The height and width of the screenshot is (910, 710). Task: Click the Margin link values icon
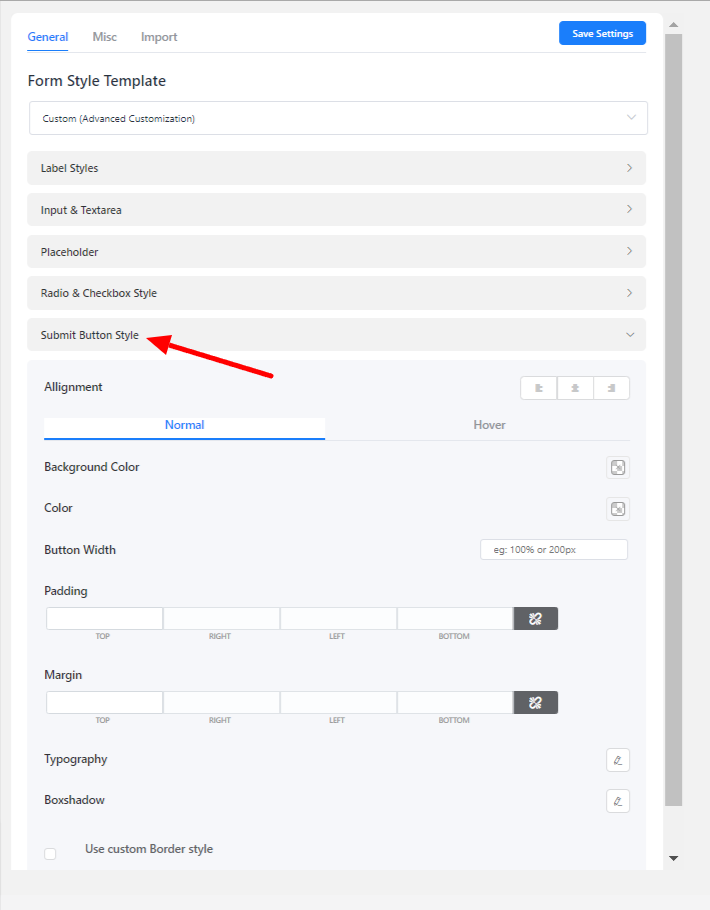pyautogui.click(x=535, y=703)
